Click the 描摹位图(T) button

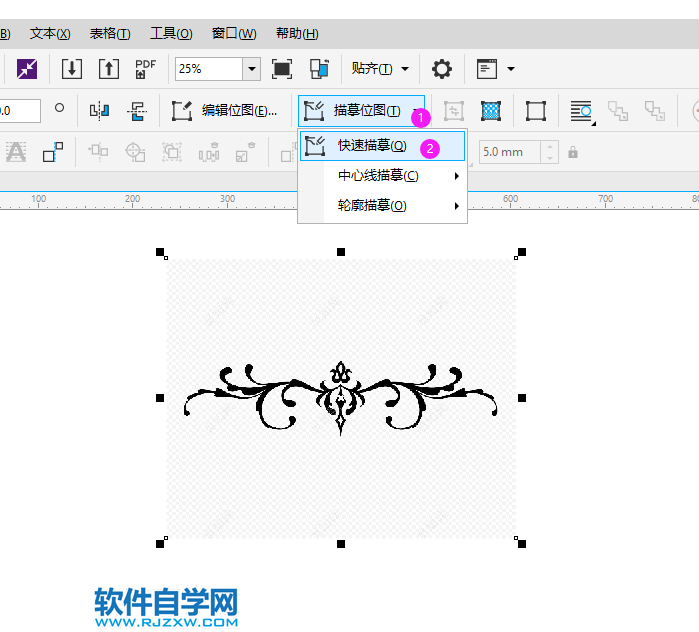click(x=361, y=111)
